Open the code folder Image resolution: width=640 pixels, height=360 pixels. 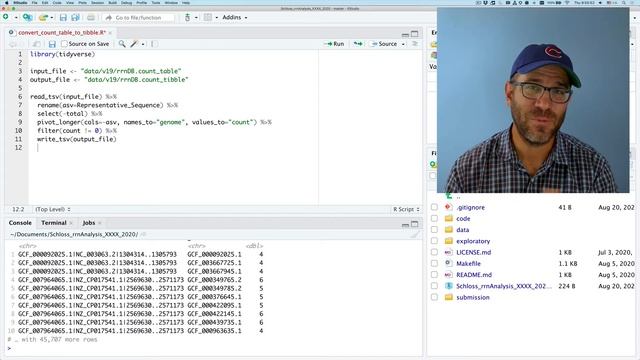pyautogui.click(x=463, y=219)
